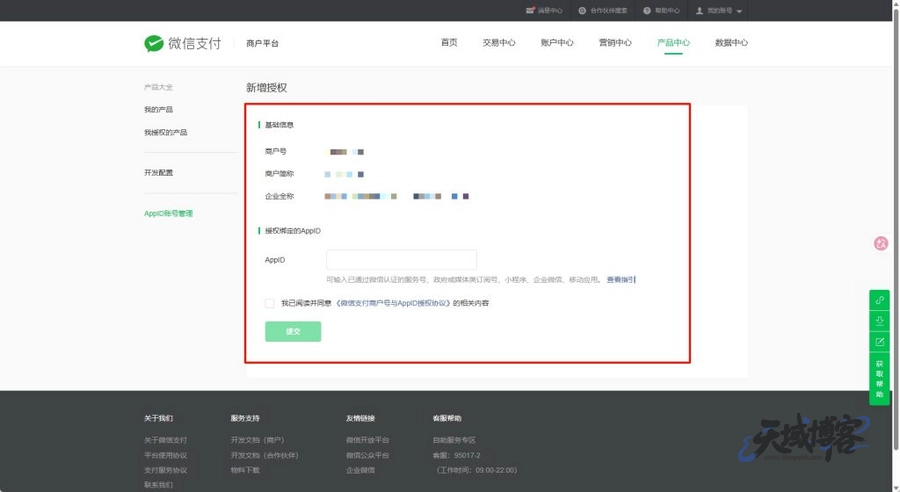
Task: Open 自助服务专区 footer link
Action: pyautogui.click(x=454, y=440)
